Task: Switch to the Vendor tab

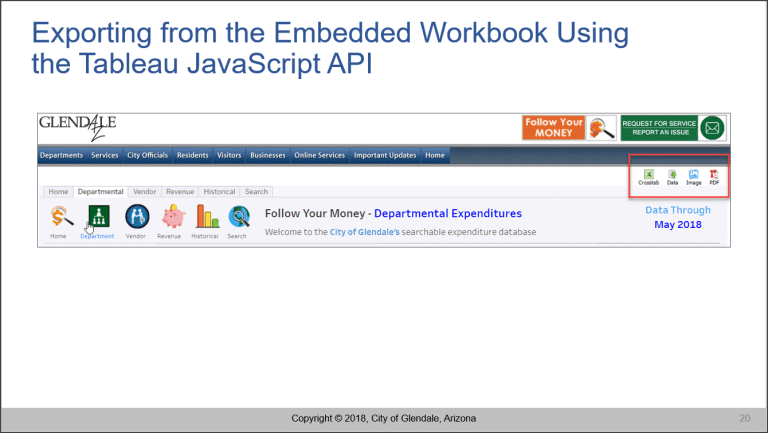Action: pos(145,191)
